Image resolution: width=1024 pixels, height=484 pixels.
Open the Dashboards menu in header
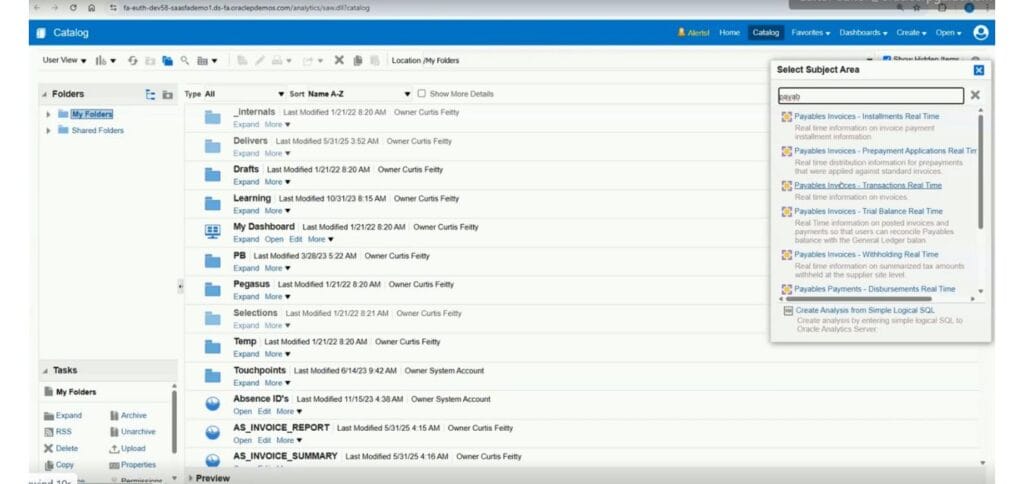point(863,33)
